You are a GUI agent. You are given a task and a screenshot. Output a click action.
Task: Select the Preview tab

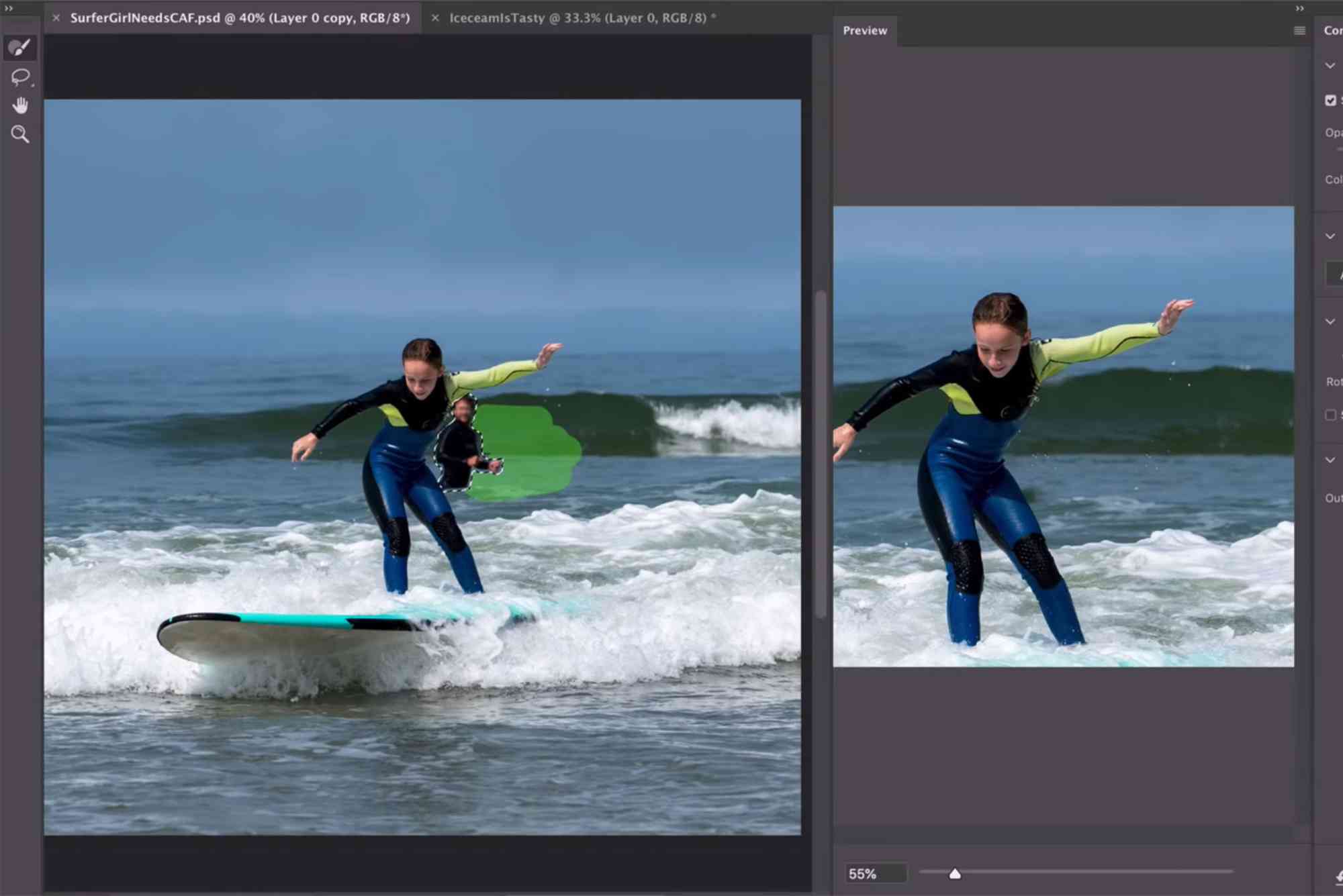click(864, 30)
